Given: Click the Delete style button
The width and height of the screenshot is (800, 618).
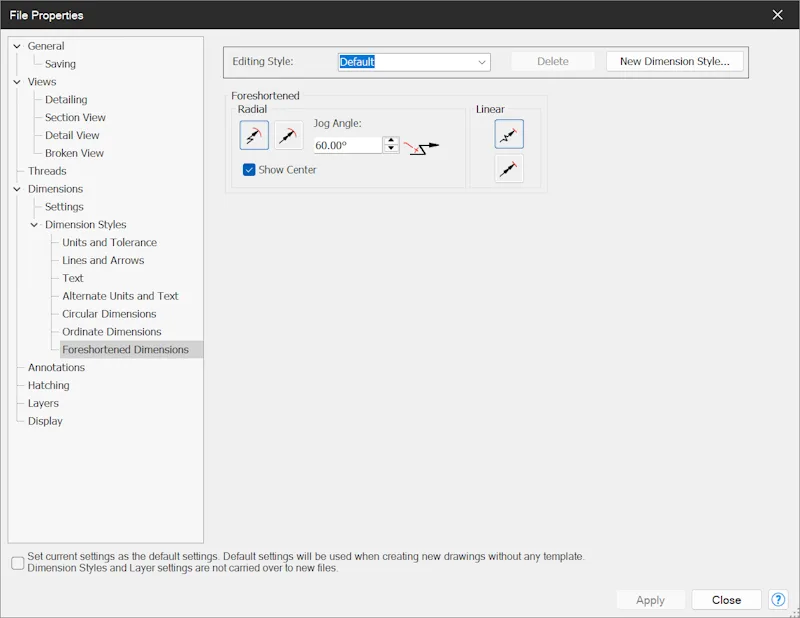Looking at the screenshot, I should click(553, 61).
